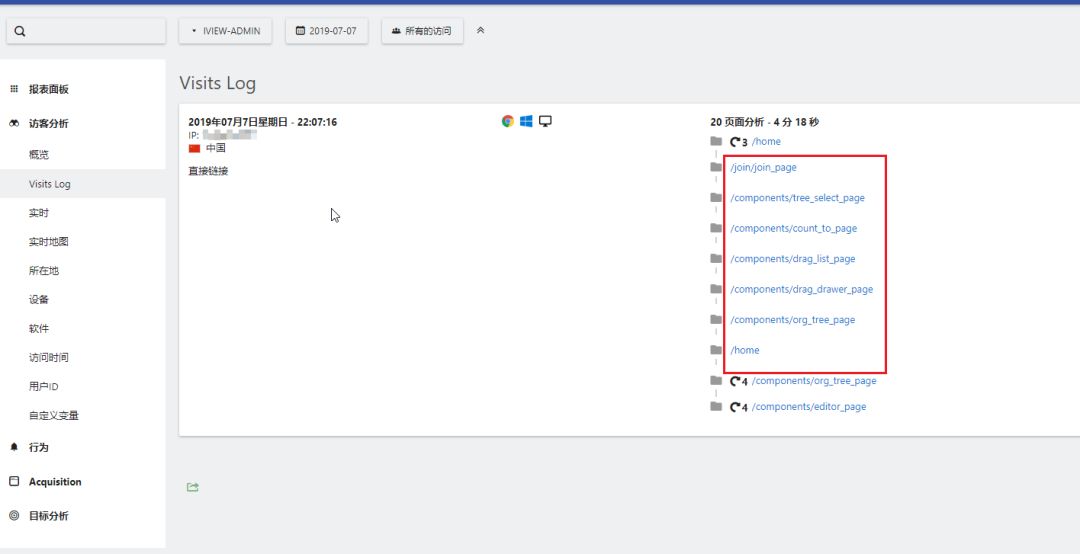Open the 2019-07-07 date picker
Screen dimensions: 1080x554
click(x=326, y=31)
